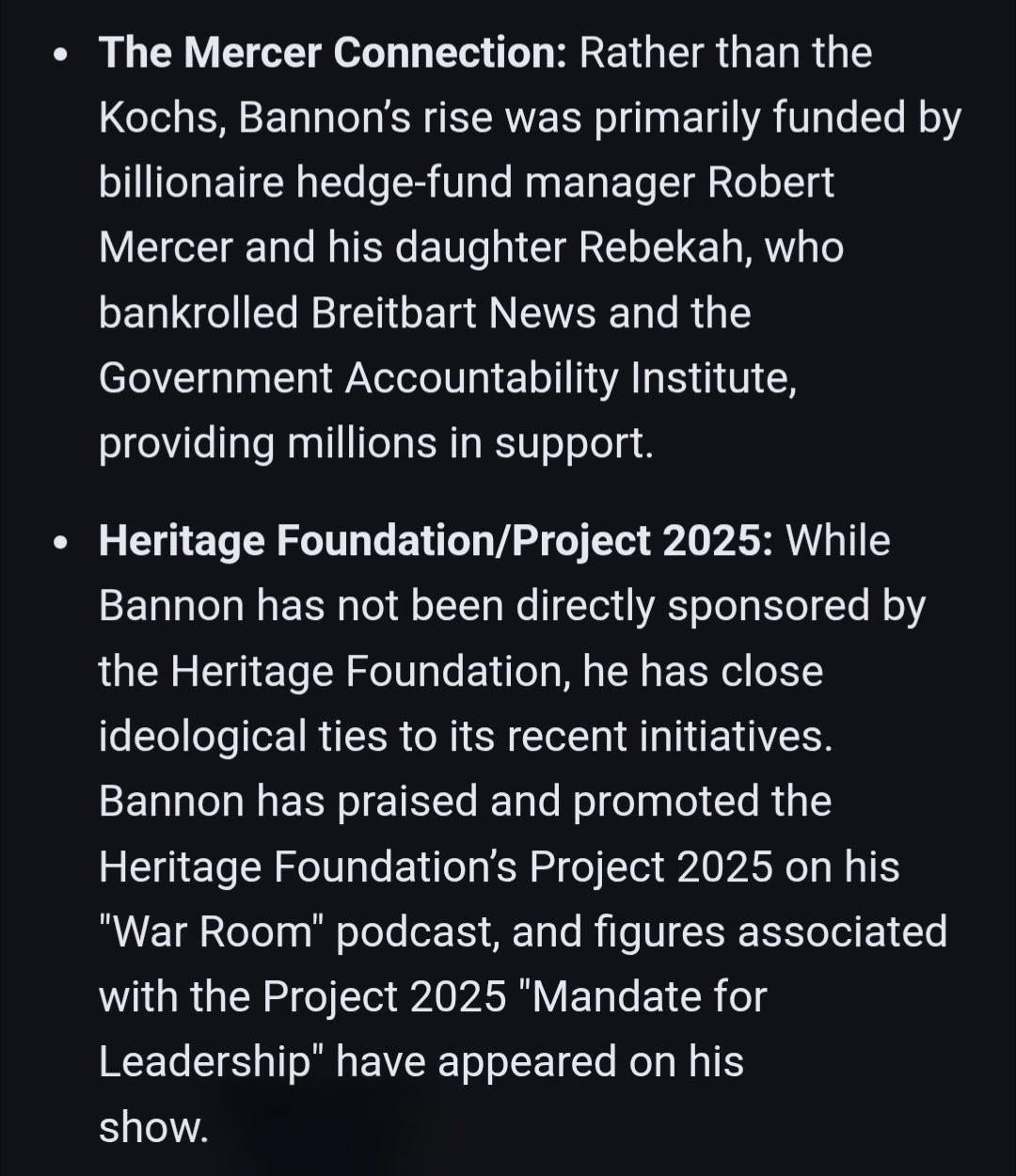Image resolution: width=1016 pixels, height=1176 pixels.
Task: Click the bullet beside Heritage Foundation/Project 2025 heading
Action: [x=61, y=544]
